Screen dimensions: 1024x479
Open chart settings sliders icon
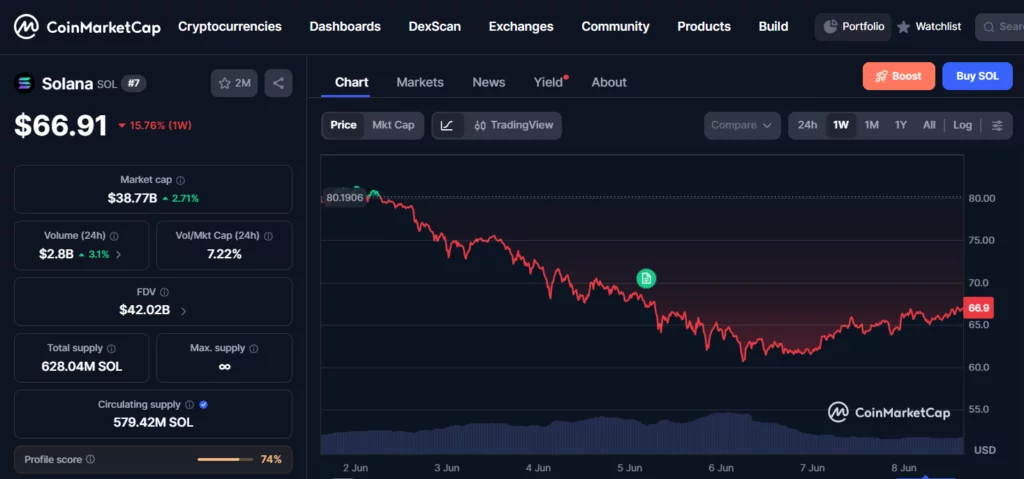997,125
